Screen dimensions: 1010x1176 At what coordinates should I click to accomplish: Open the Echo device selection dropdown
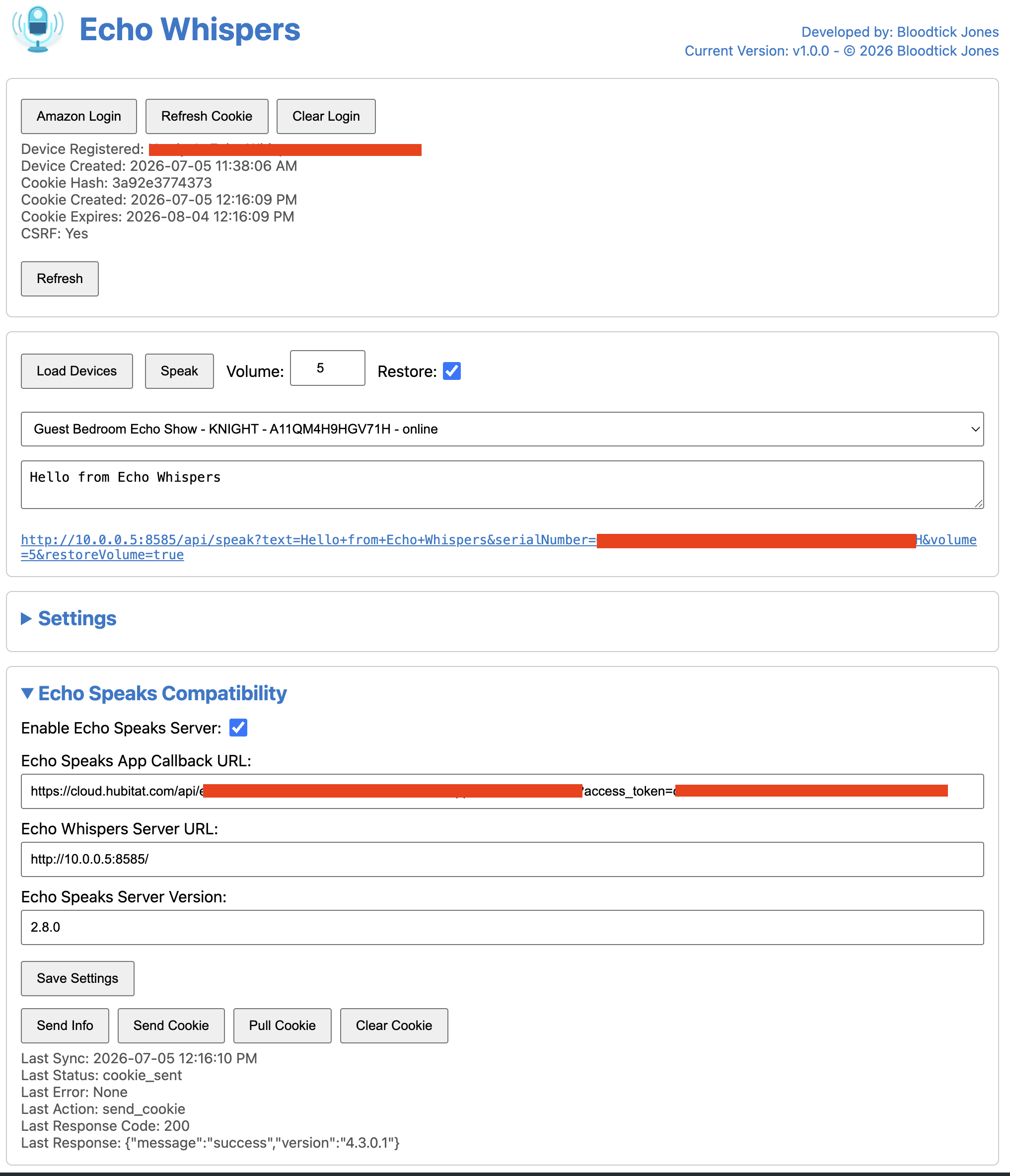(502, 429)
